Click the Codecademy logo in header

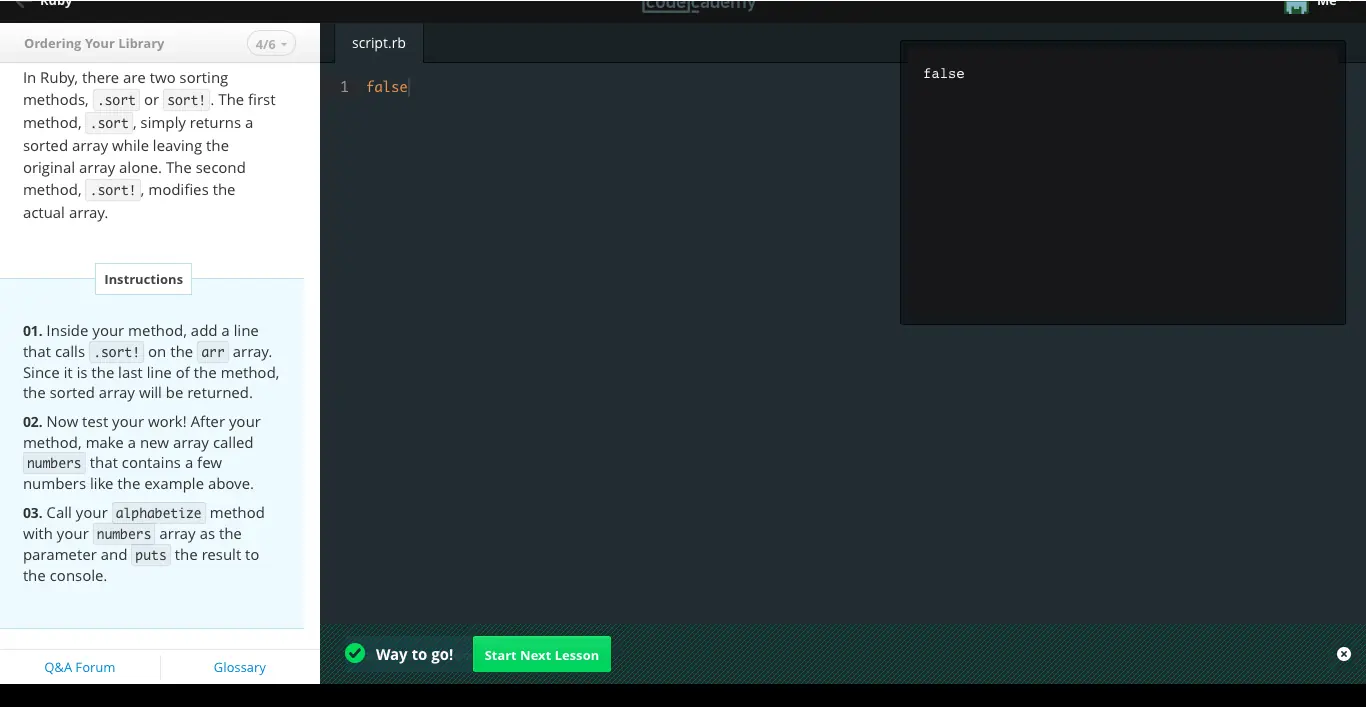[699, 6]
